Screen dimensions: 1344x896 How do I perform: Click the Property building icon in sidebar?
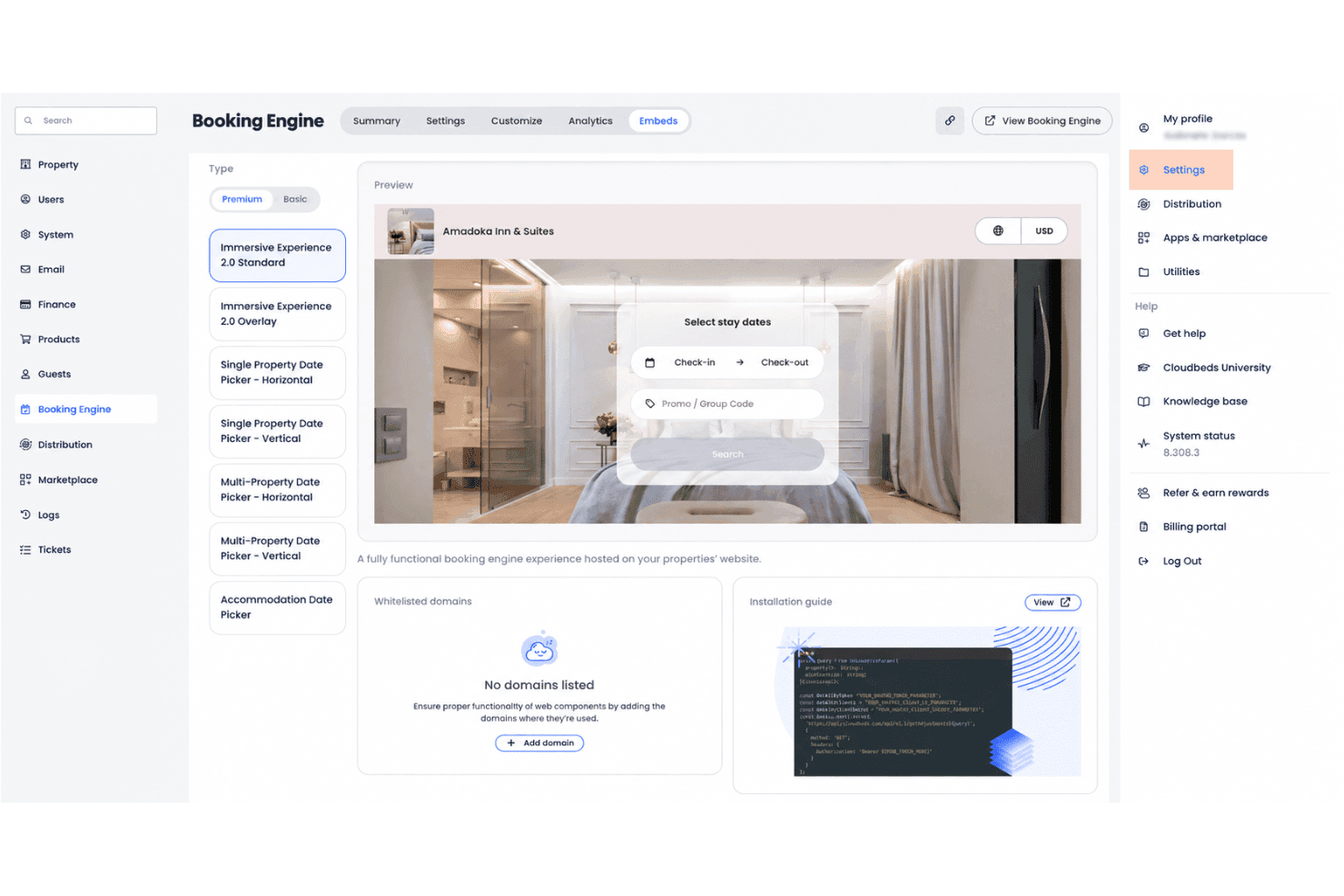[25, 164]
